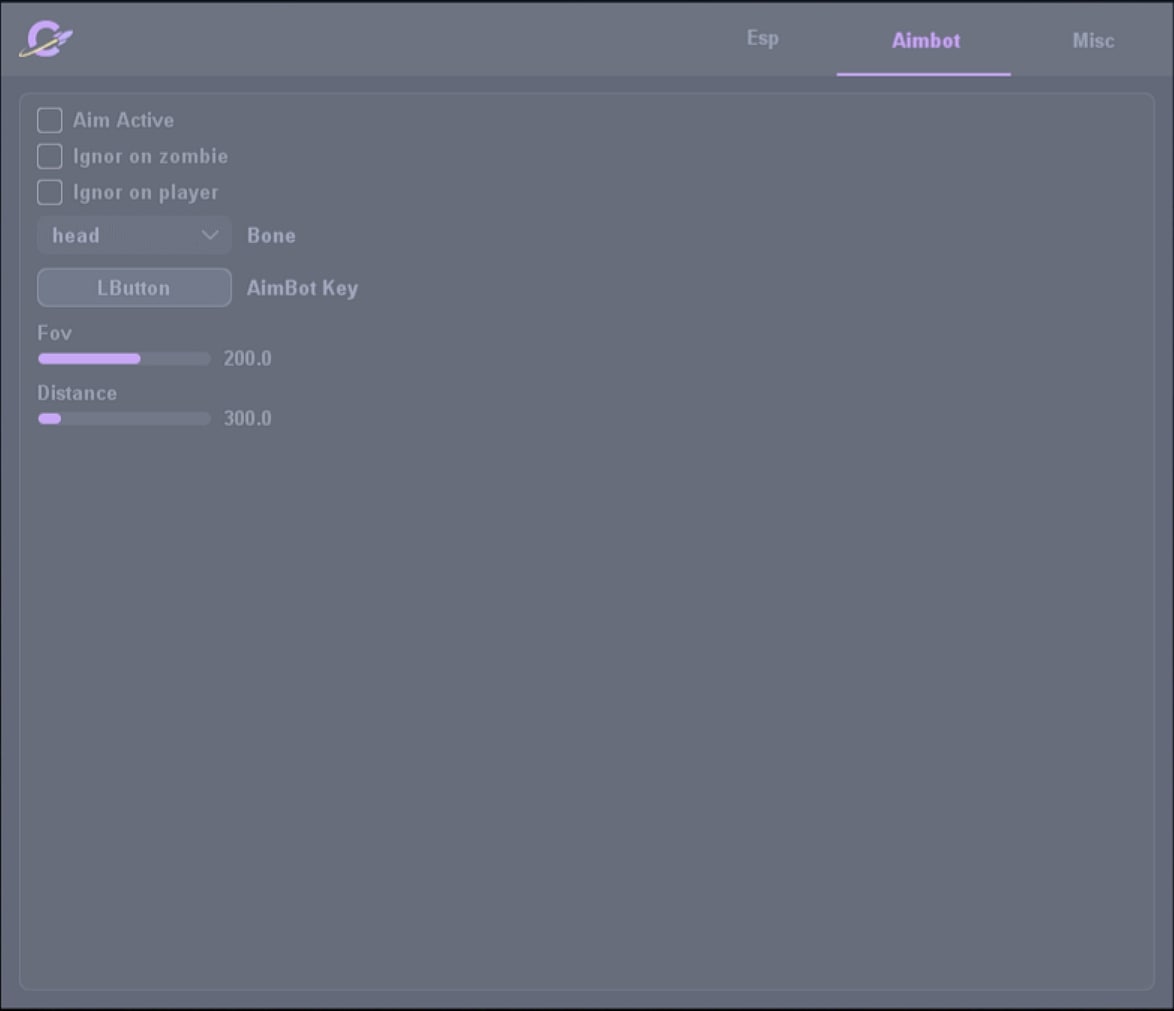Screen dimensions: 1174x1011
Task: Click the Ignor on player label
Action: [x=145, y=192]
